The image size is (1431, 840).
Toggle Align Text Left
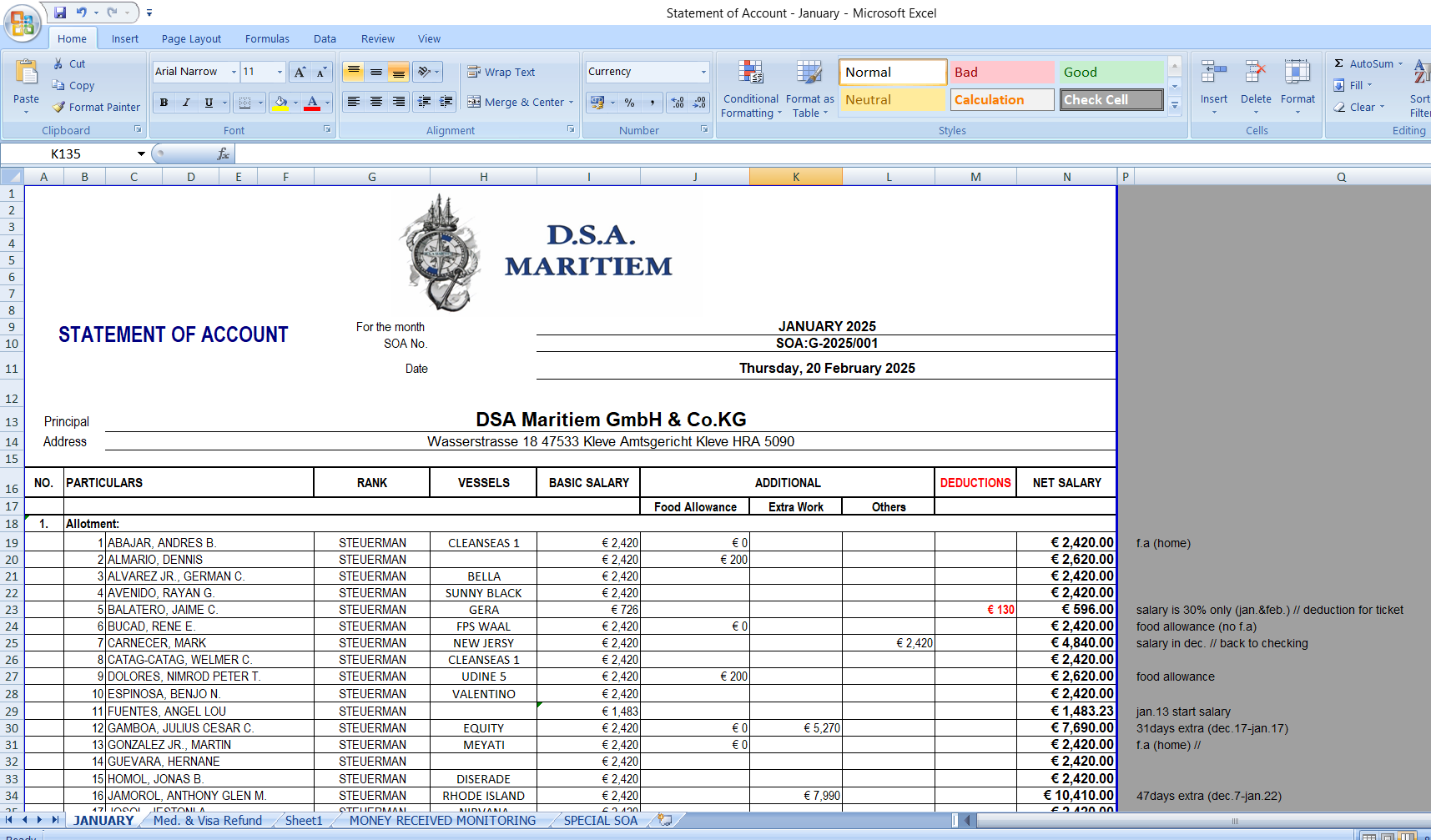point(354,102)
